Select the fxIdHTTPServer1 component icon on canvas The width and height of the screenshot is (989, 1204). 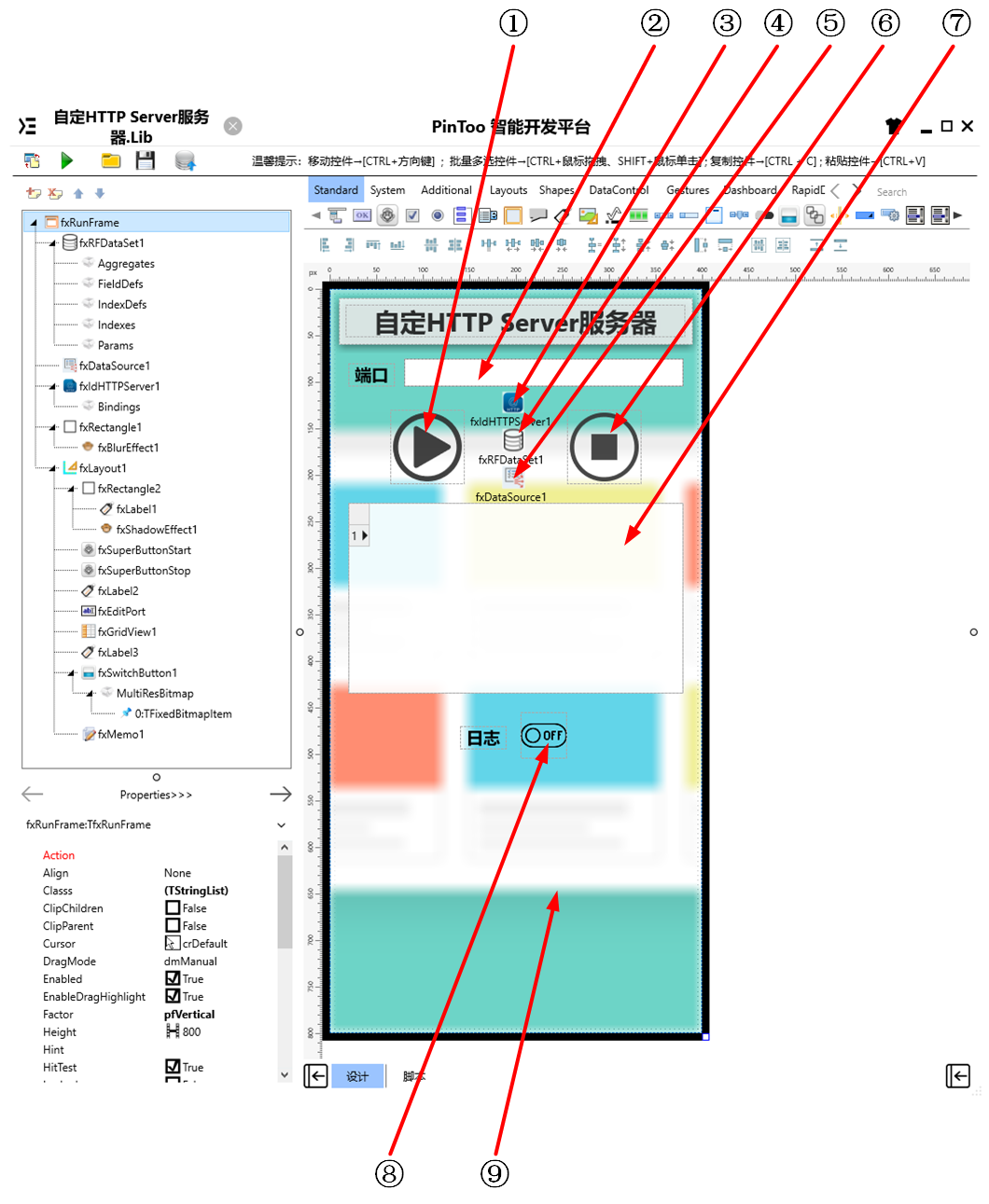513,402
